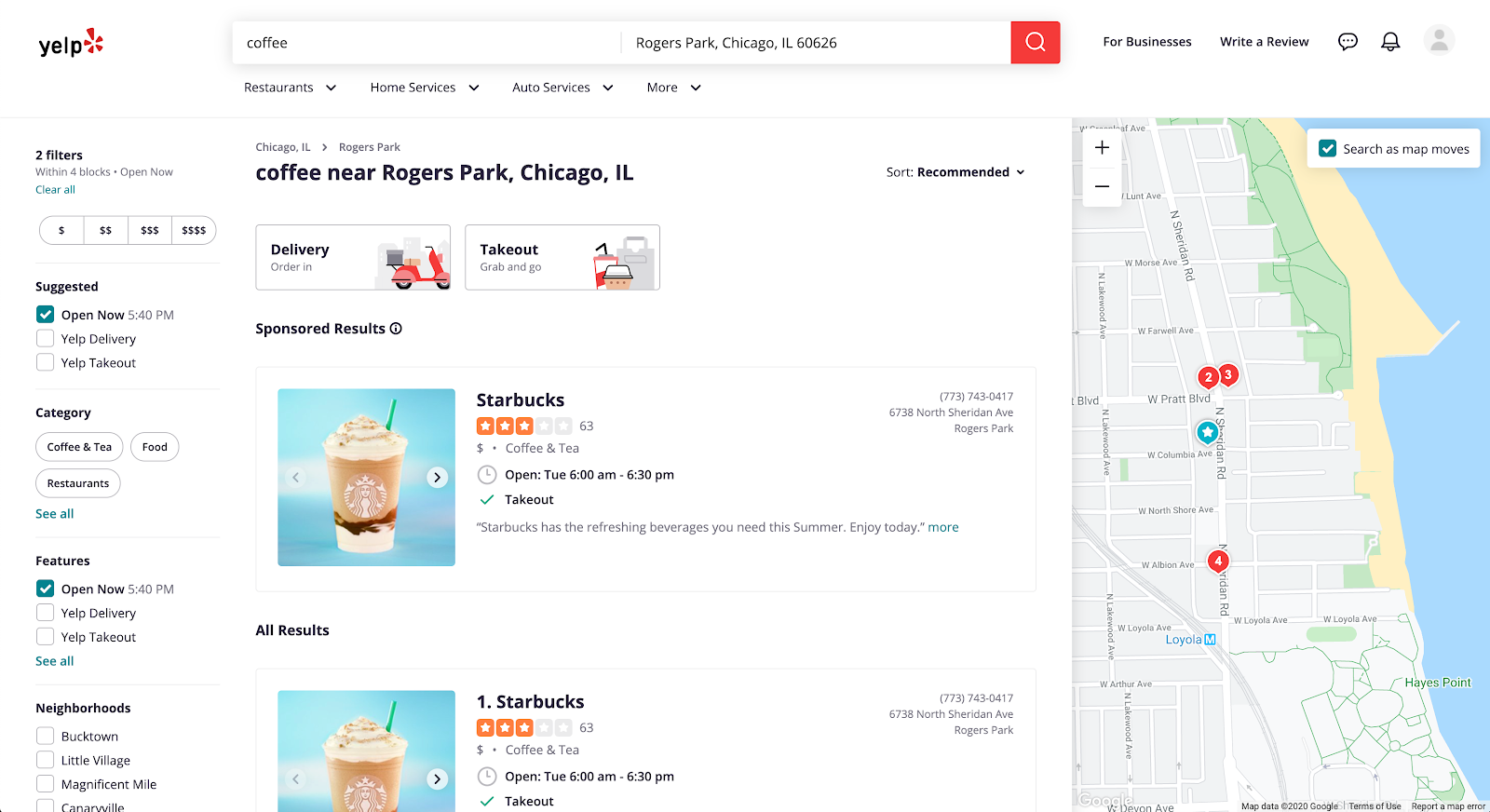Screen dimensions: 1490x812
Task: Select the $$ price filter
Action: click(105, 230)
